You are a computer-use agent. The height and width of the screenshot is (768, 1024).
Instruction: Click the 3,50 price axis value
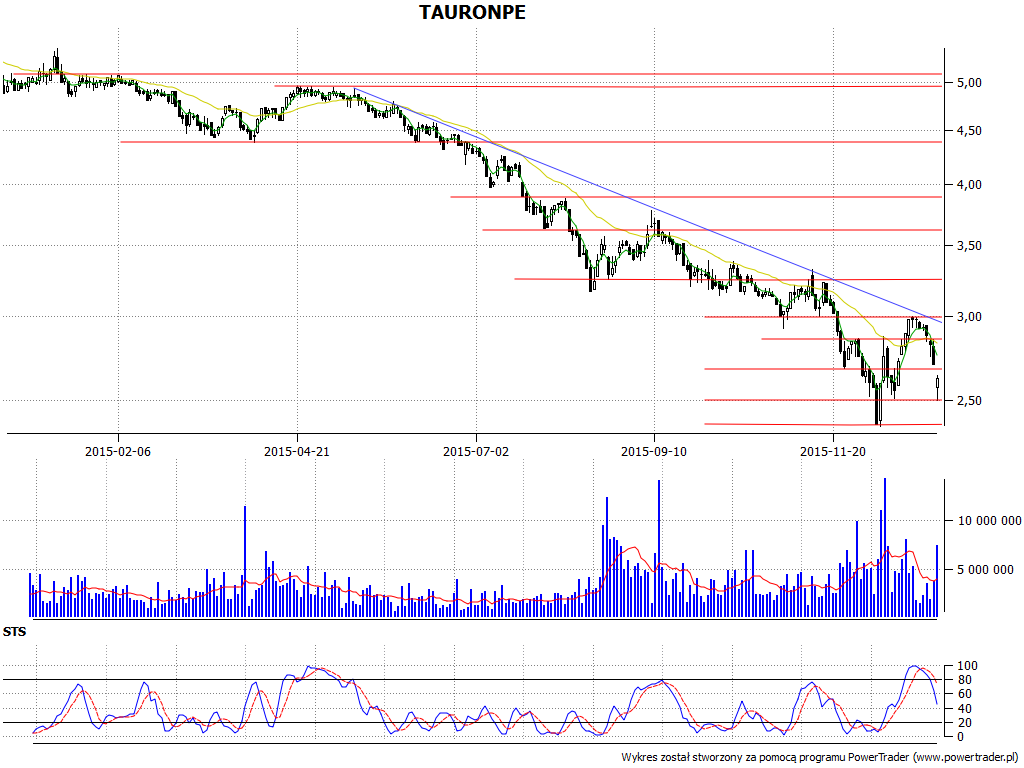pos(969,246)
